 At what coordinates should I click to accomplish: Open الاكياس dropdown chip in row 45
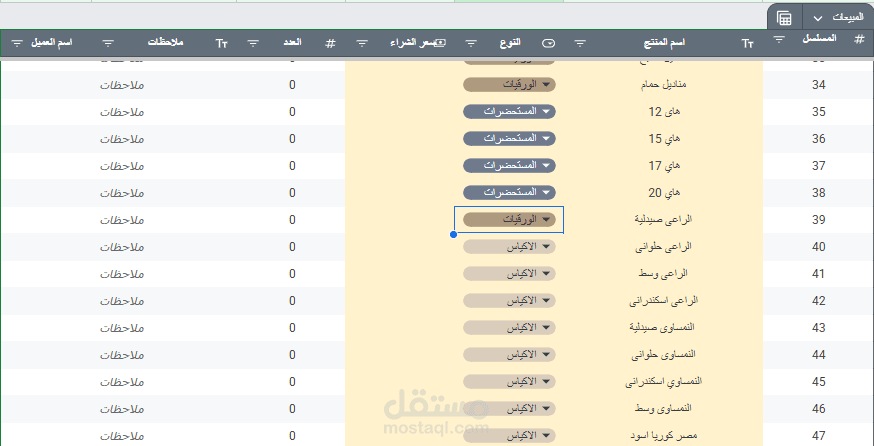click(x=509, y=381)
